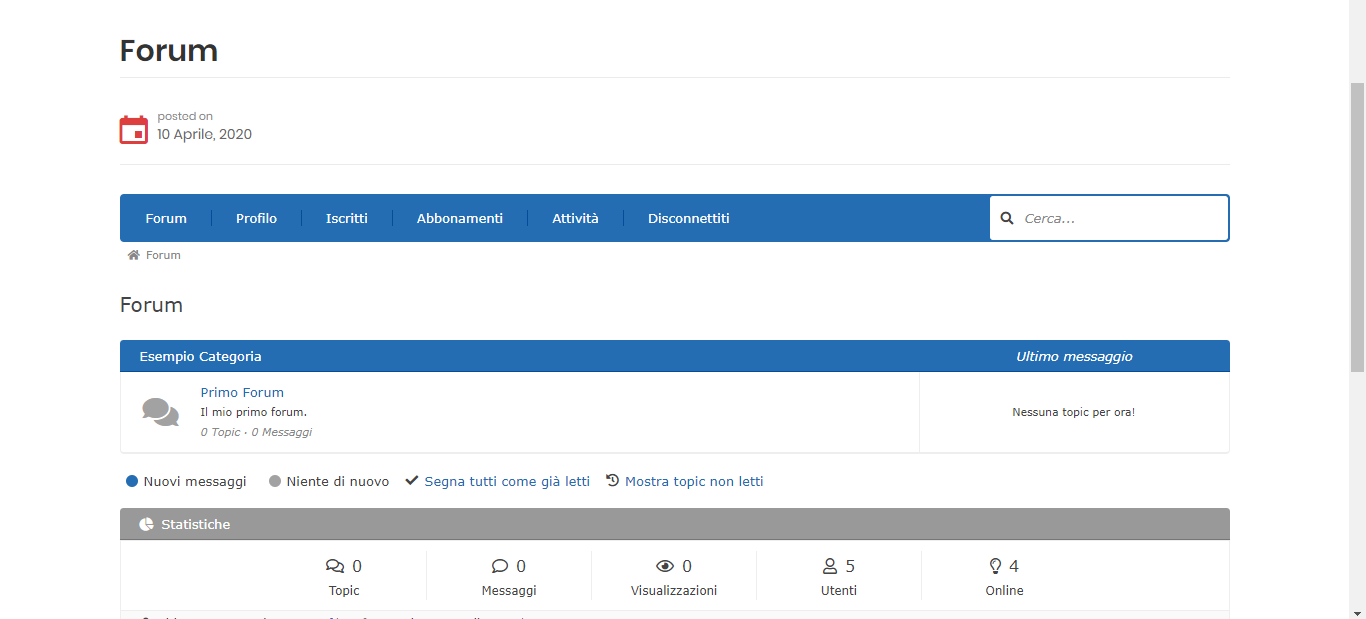The image size is (1366, 619).
Task: Click the pie chart icon in Statistiche header
Action: pyautogui.click(x=147, y=524)
